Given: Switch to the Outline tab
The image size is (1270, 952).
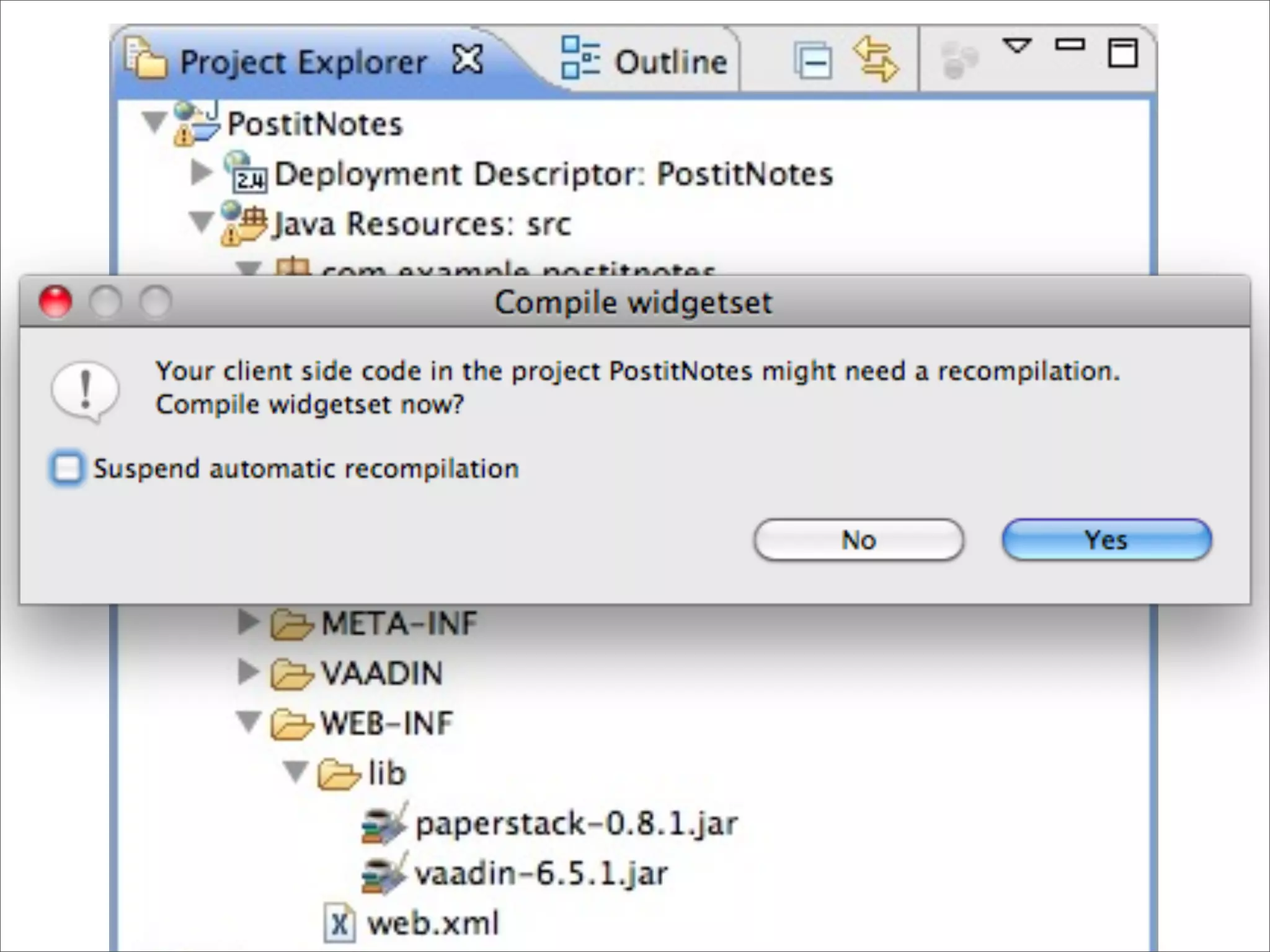Looking at the screenshot, I should (645, 62).
